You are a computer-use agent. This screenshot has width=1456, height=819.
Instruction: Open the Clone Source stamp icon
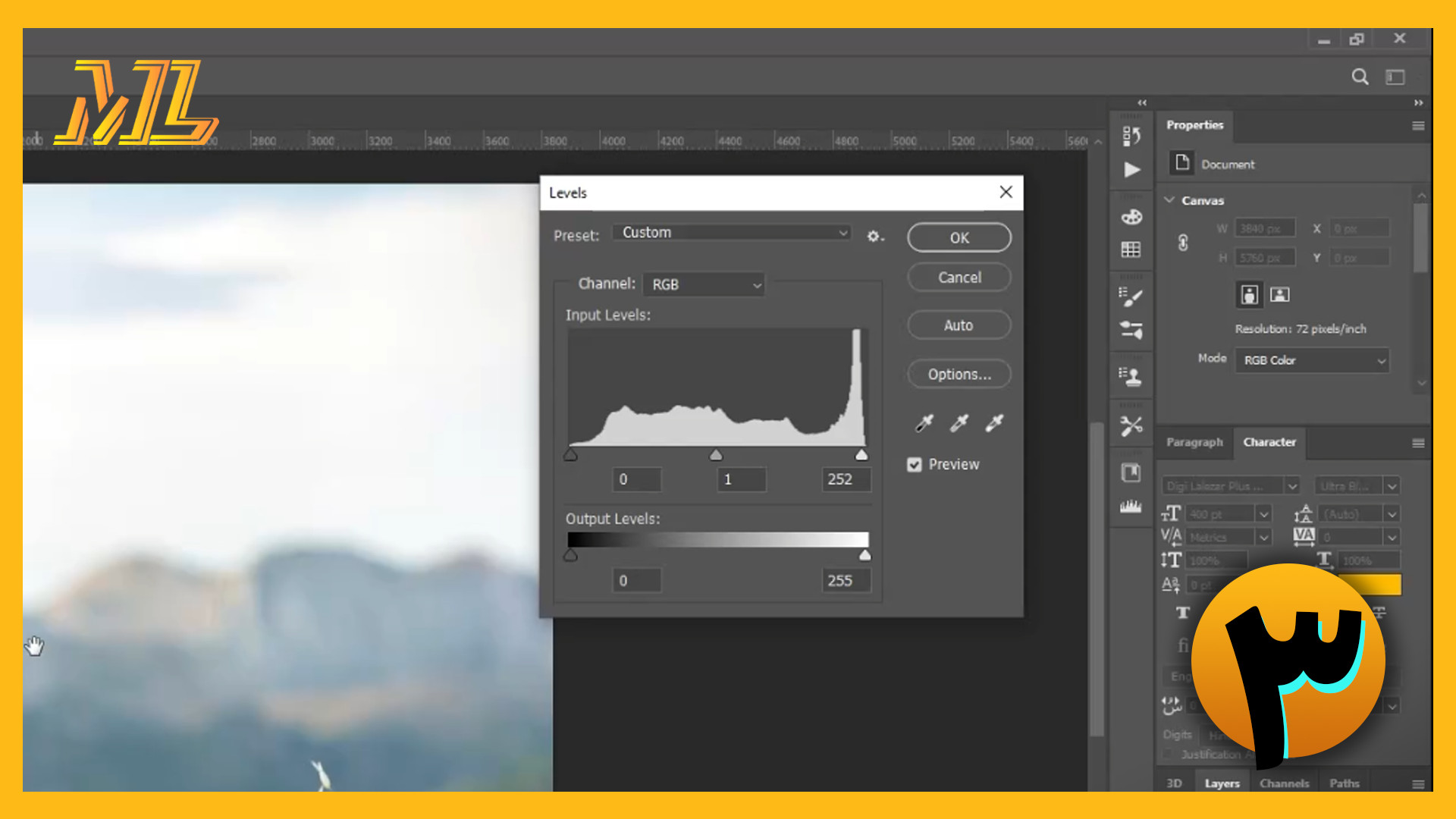[x=1131, y=377]
